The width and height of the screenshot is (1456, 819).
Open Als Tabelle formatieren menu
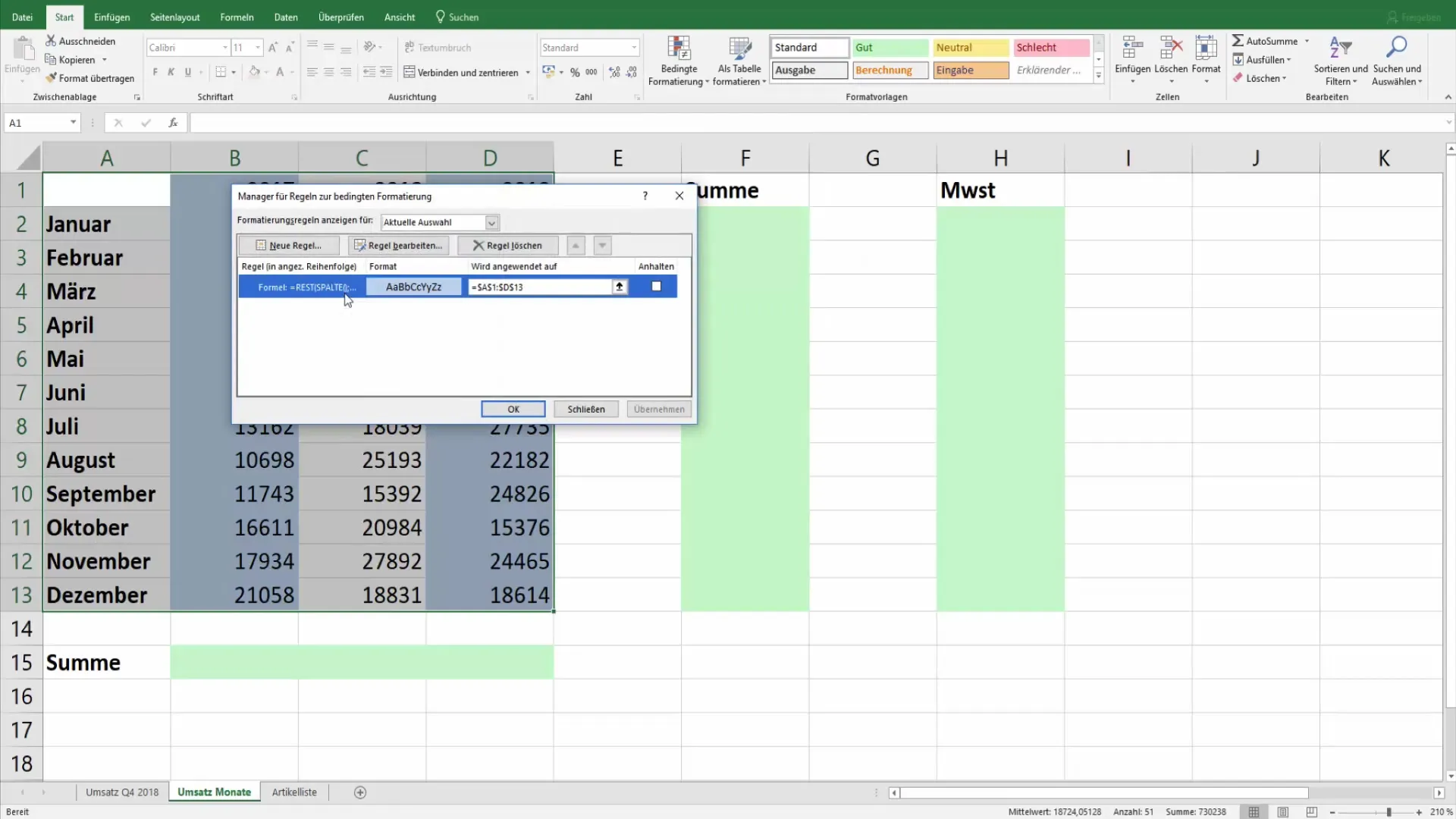click(x=739, y=61)
